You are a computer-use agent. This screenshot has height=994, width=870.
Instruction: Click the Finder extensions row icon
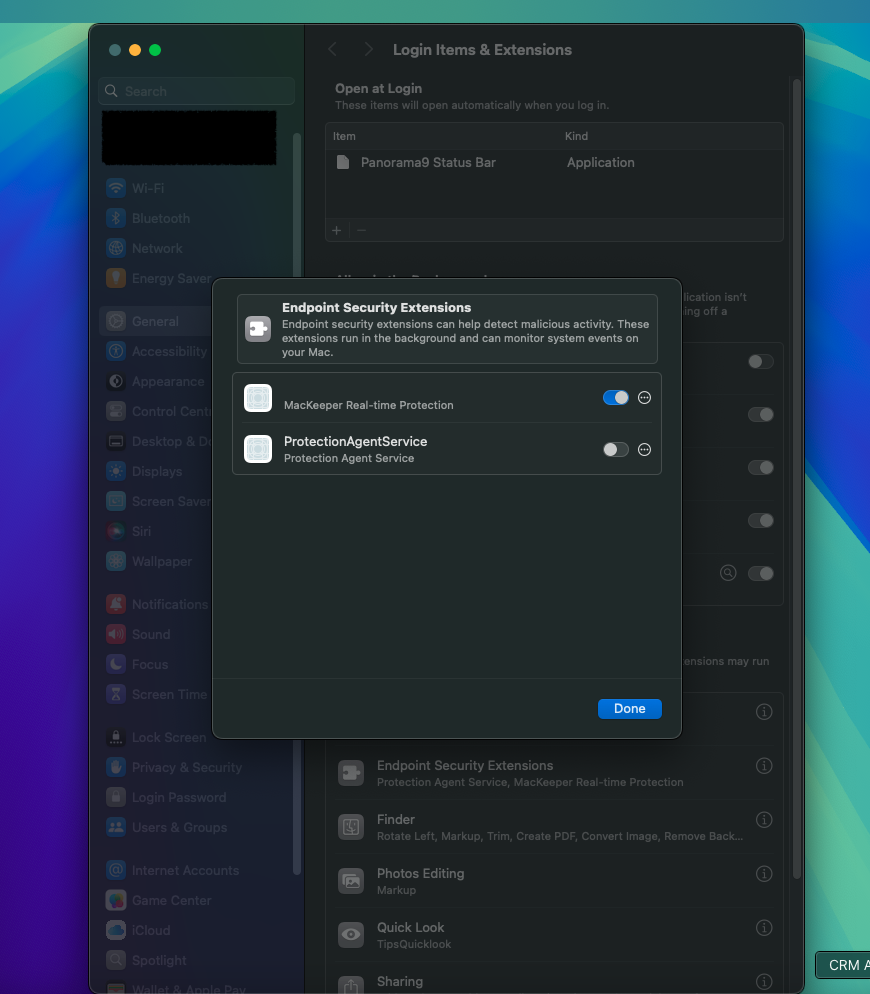(x=351, y=827)
